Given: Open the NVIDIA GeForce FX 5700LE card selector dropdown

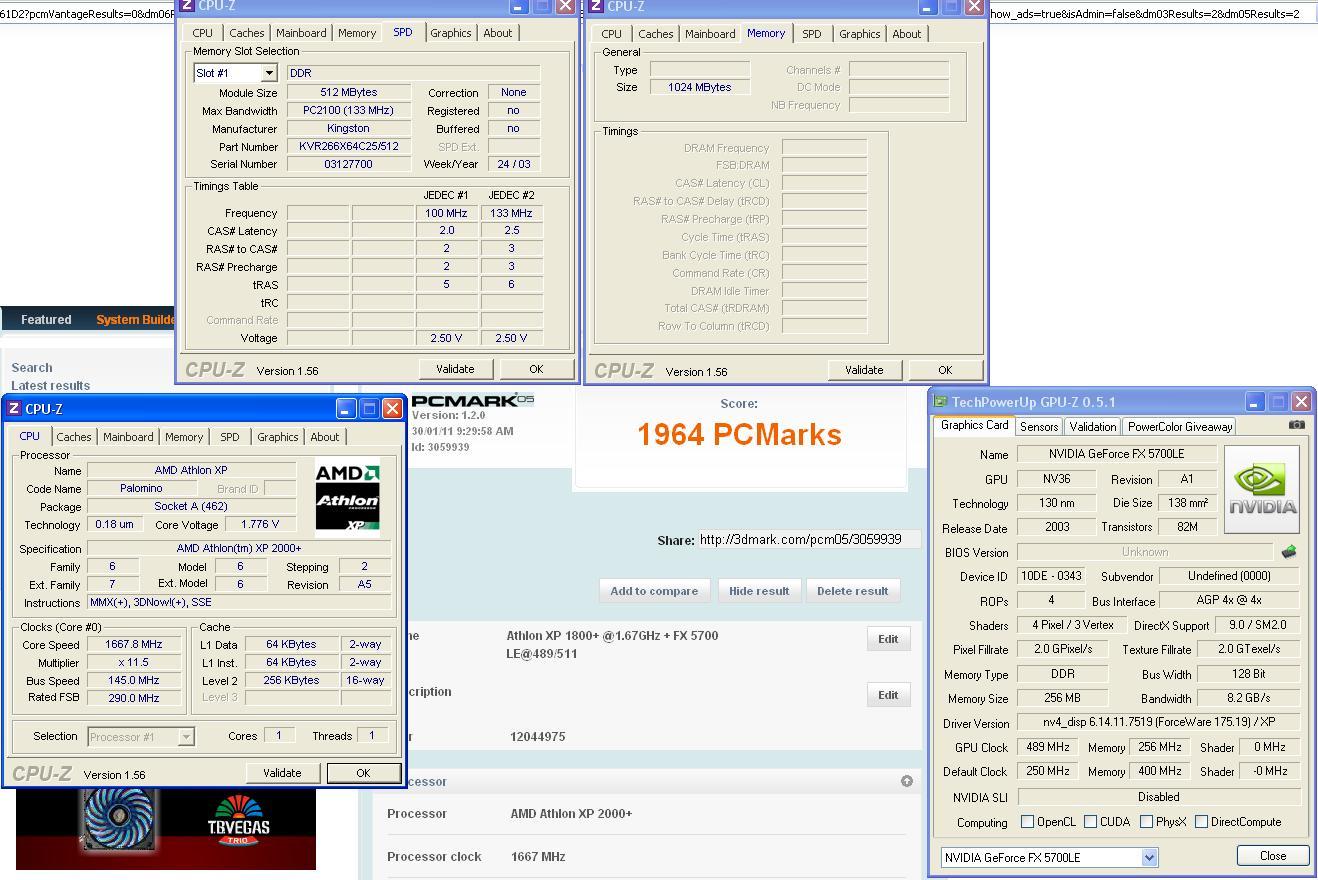Looking at the screenshot, I should [x=1149, y=857].
